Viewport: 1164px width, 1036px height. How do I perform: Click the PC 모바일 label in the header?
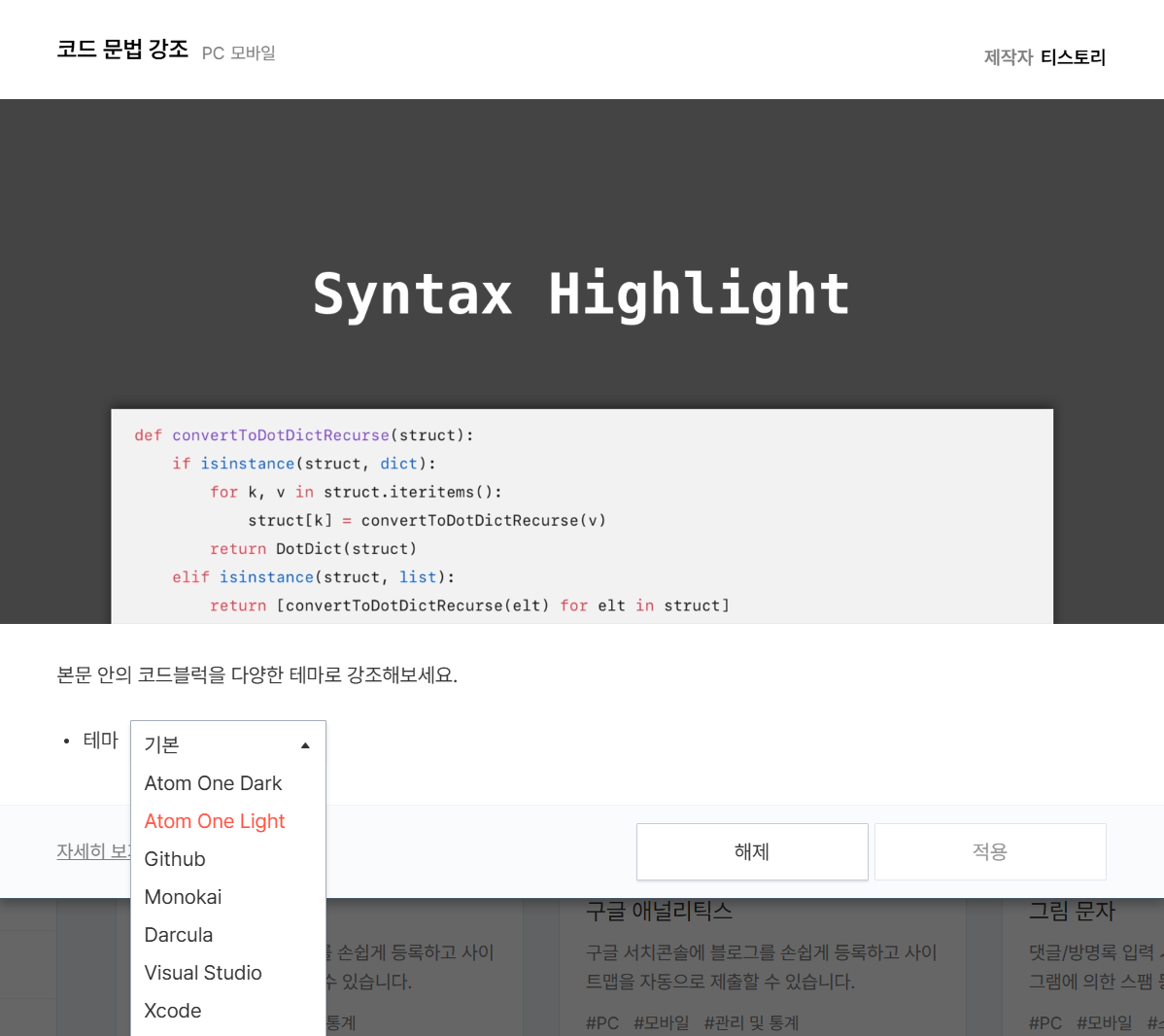[238, 53]
